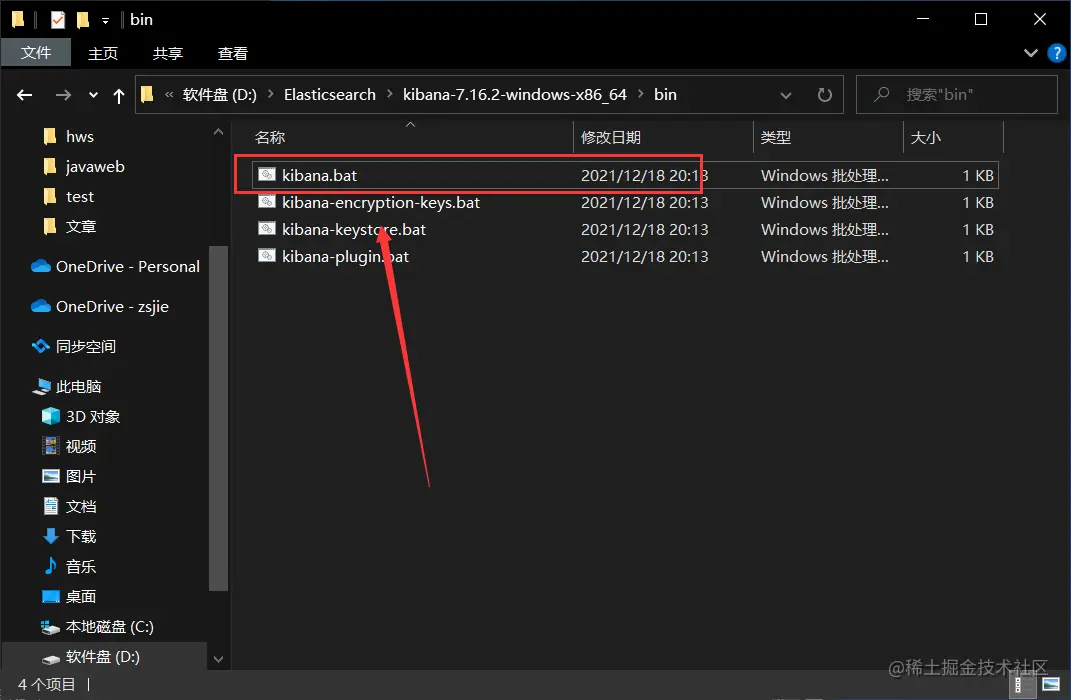Open 音乐 in the navigation pane
The width and height of the screenshot is (1071, 700).
point(70,567)
